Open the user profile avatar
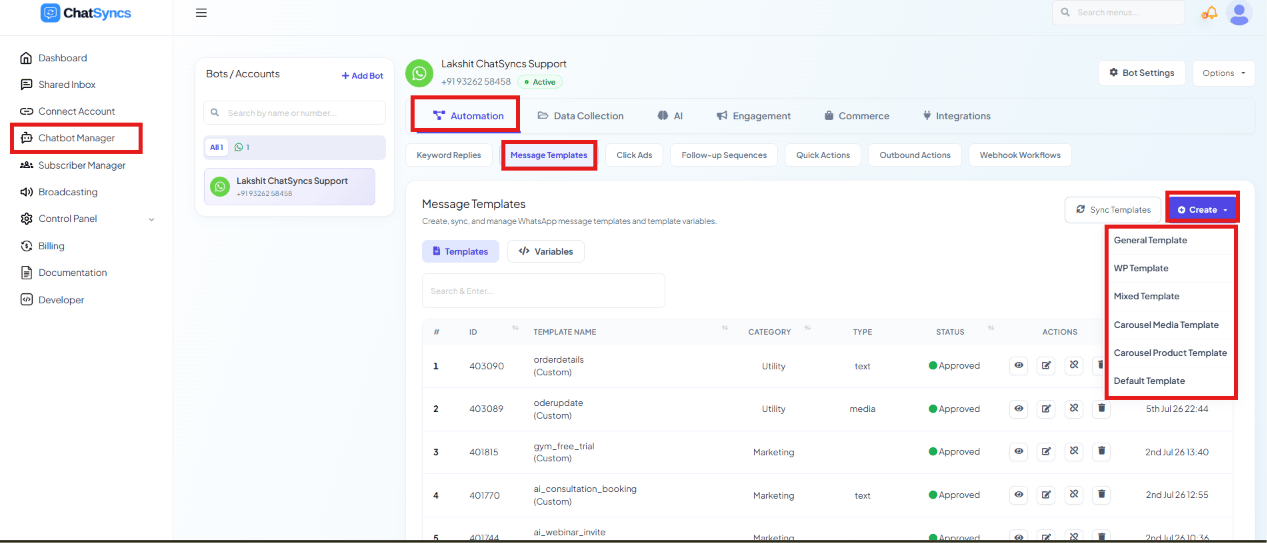 coord(1239,13)
